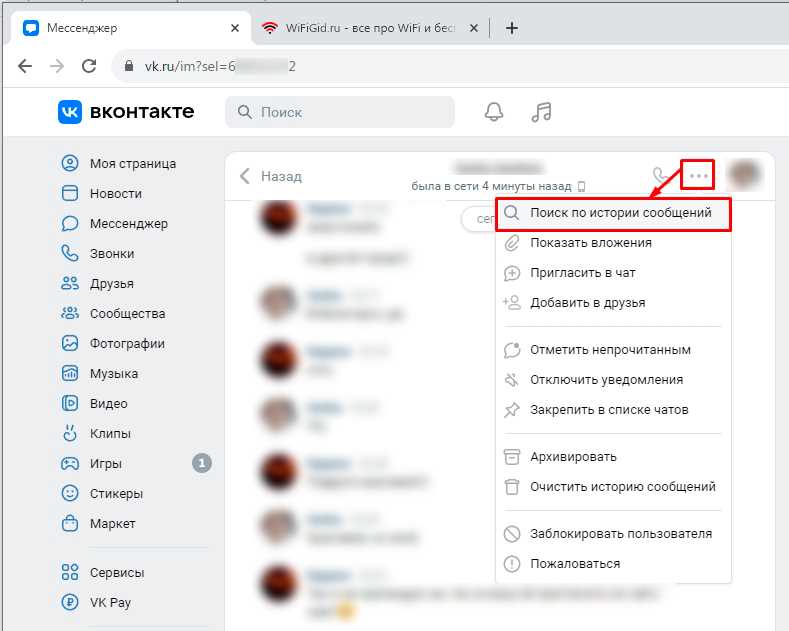This screenshot has height=631, width=789.
Task: Select Заблокировать пользователя
Action: 613,533
